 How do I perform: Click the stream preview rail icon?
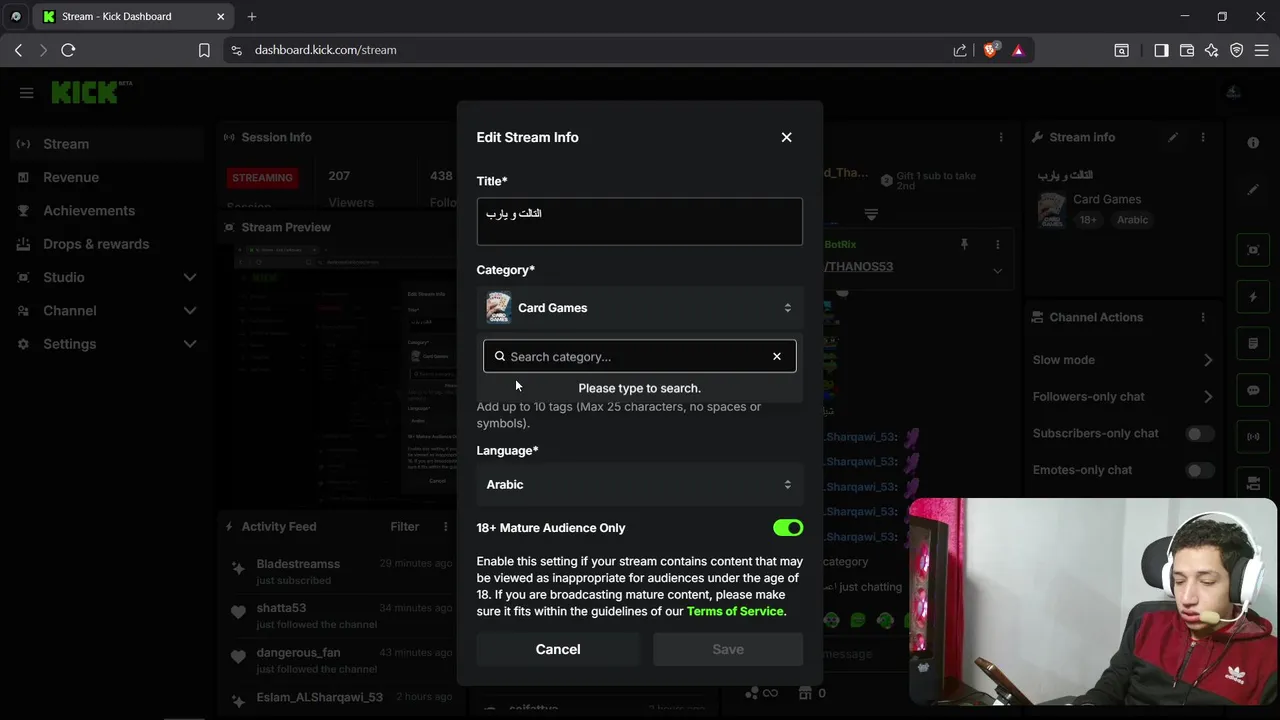(1253, 250)
